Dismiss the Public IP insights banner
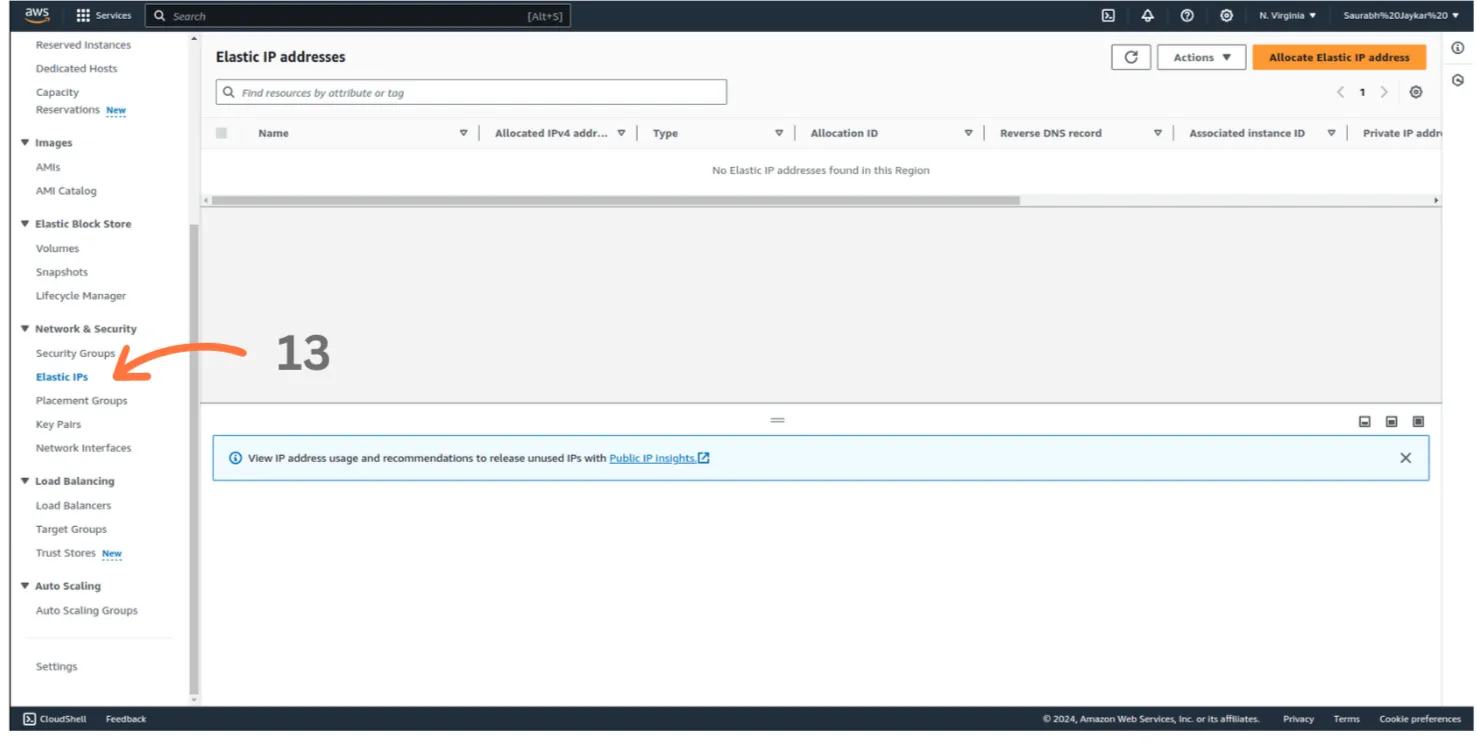 click(x=1405, y=458)
